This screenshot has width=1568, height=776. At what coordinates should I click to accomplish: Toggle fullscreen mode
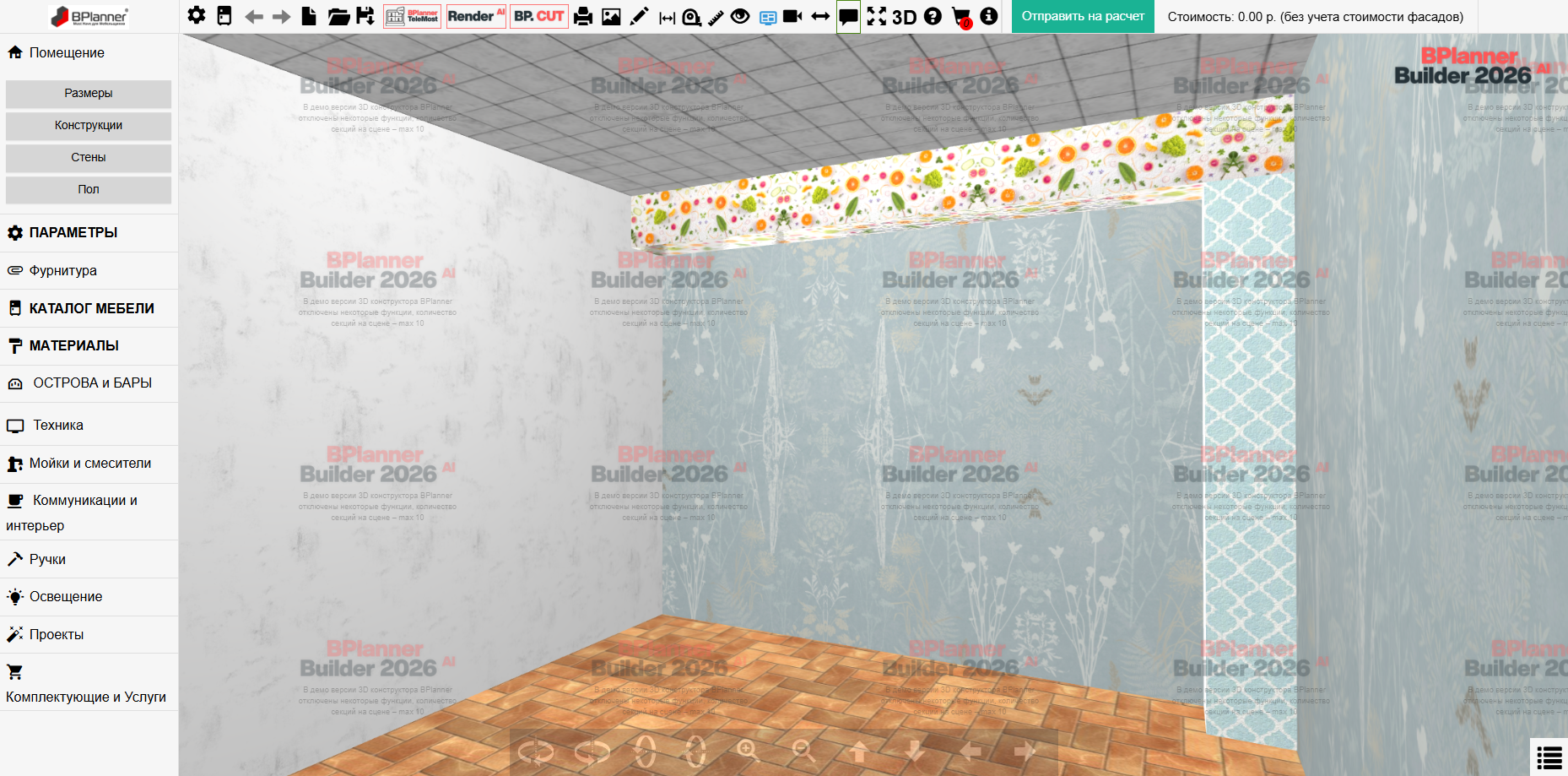[877, 16]
